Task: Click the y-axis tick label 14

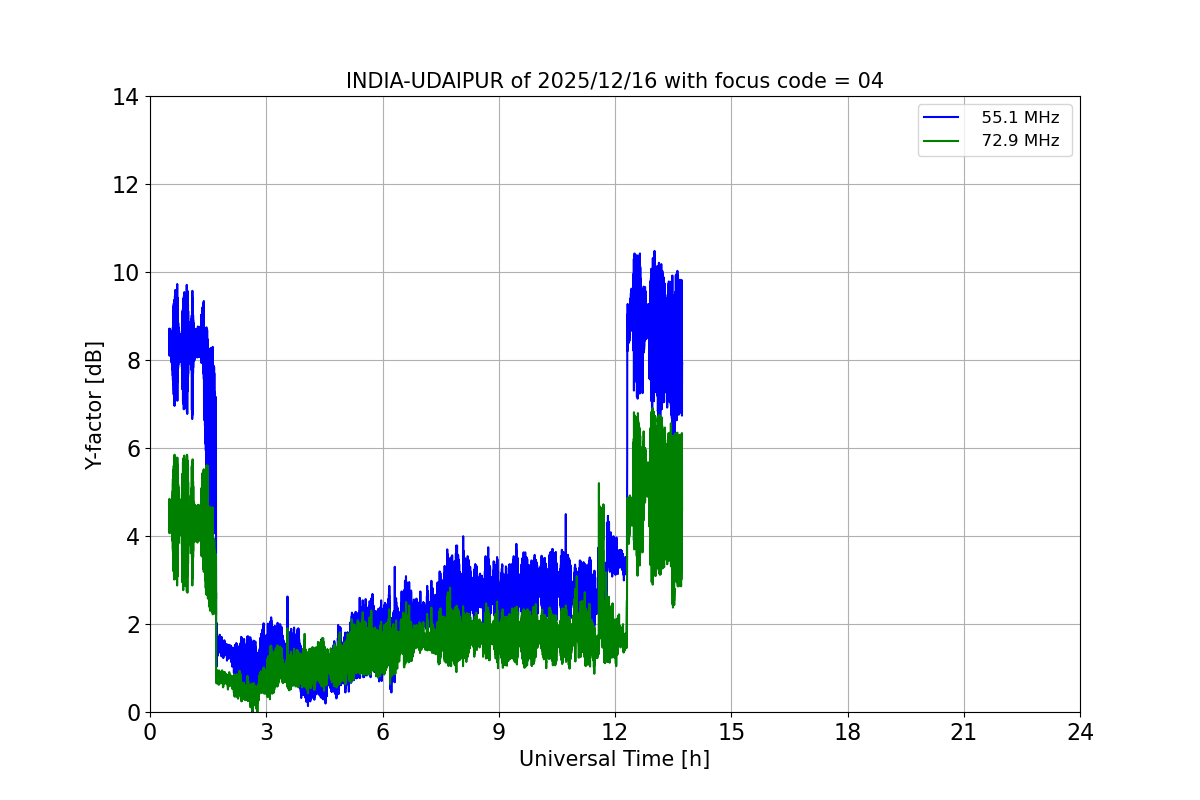Action: [126, 97]
